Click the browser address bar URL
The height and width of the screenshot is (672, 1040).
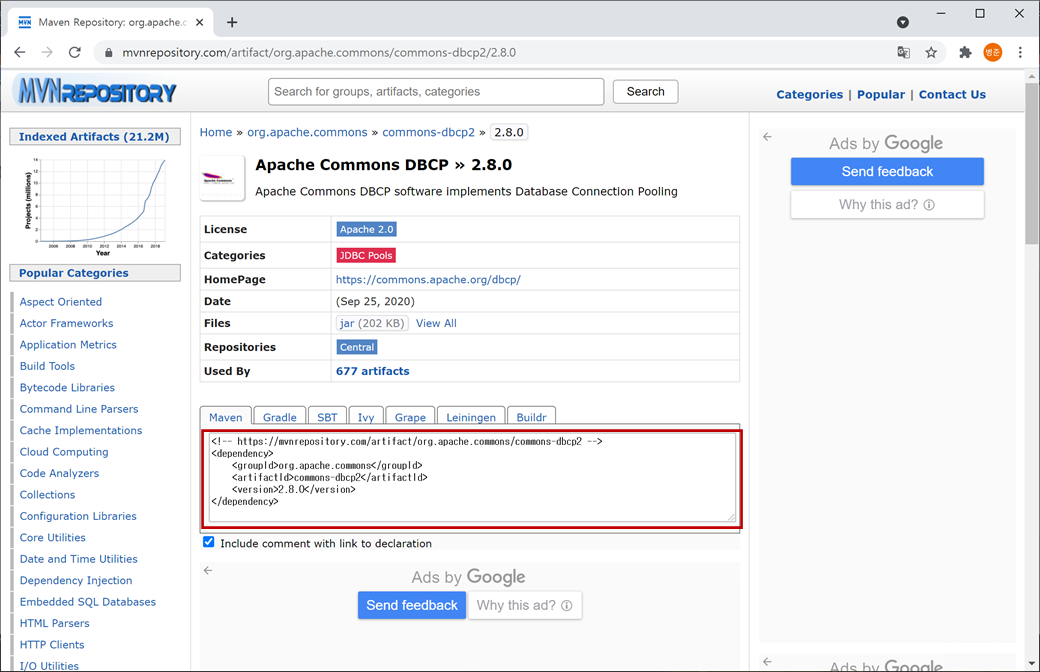coord(319,52)
